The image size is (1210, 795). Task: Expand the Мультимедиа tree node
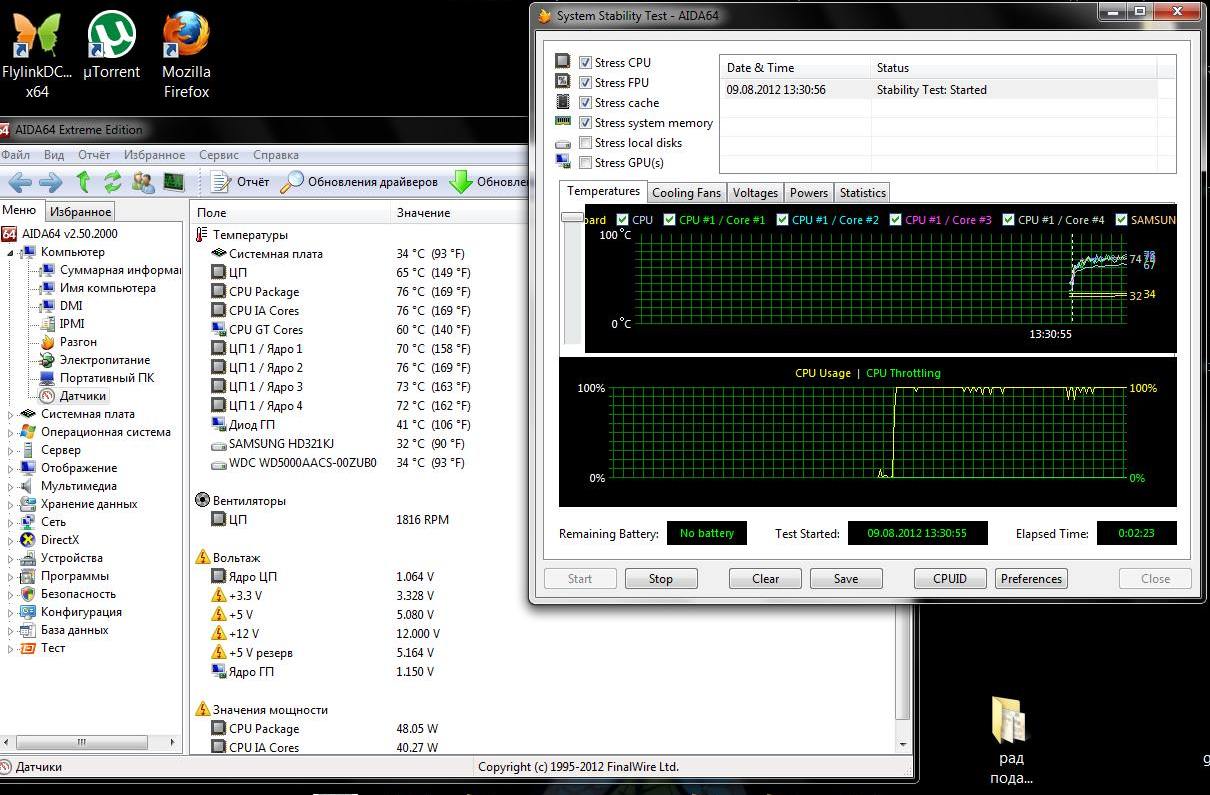(11, 486)
